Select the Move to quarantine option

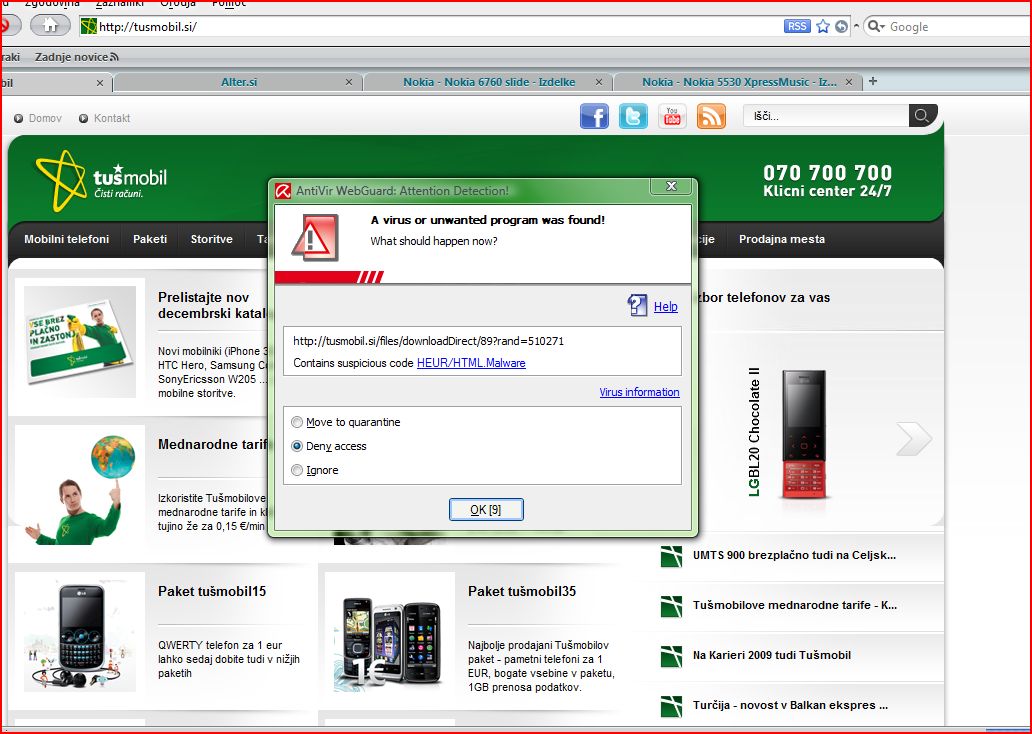coord(297,422)
